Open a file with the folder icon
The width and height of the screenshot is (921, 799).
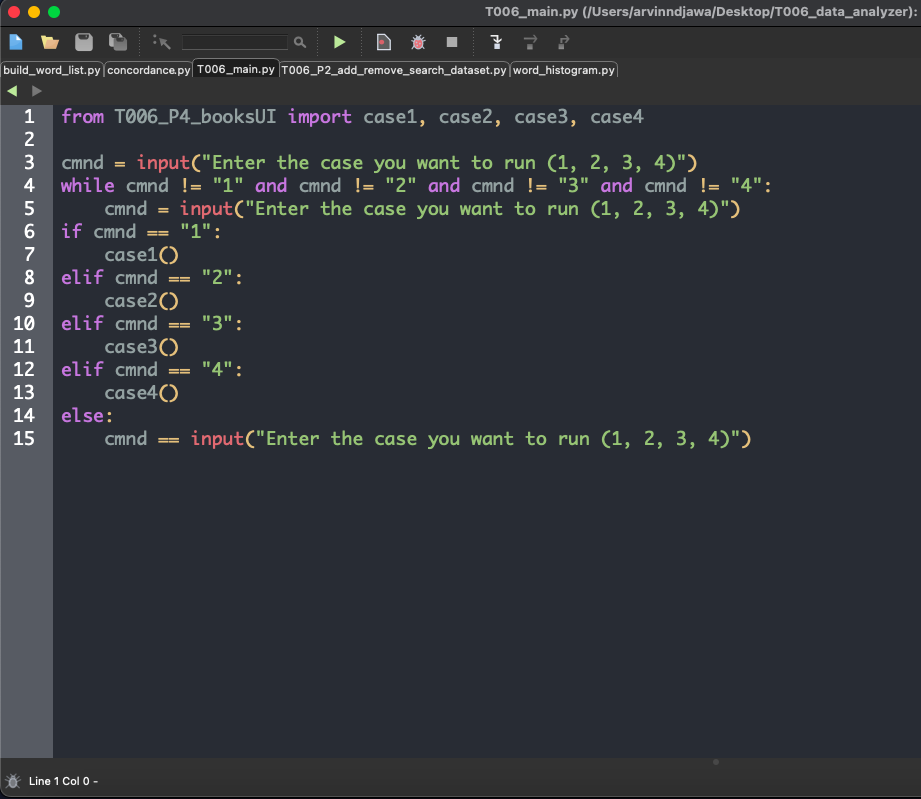50,42
